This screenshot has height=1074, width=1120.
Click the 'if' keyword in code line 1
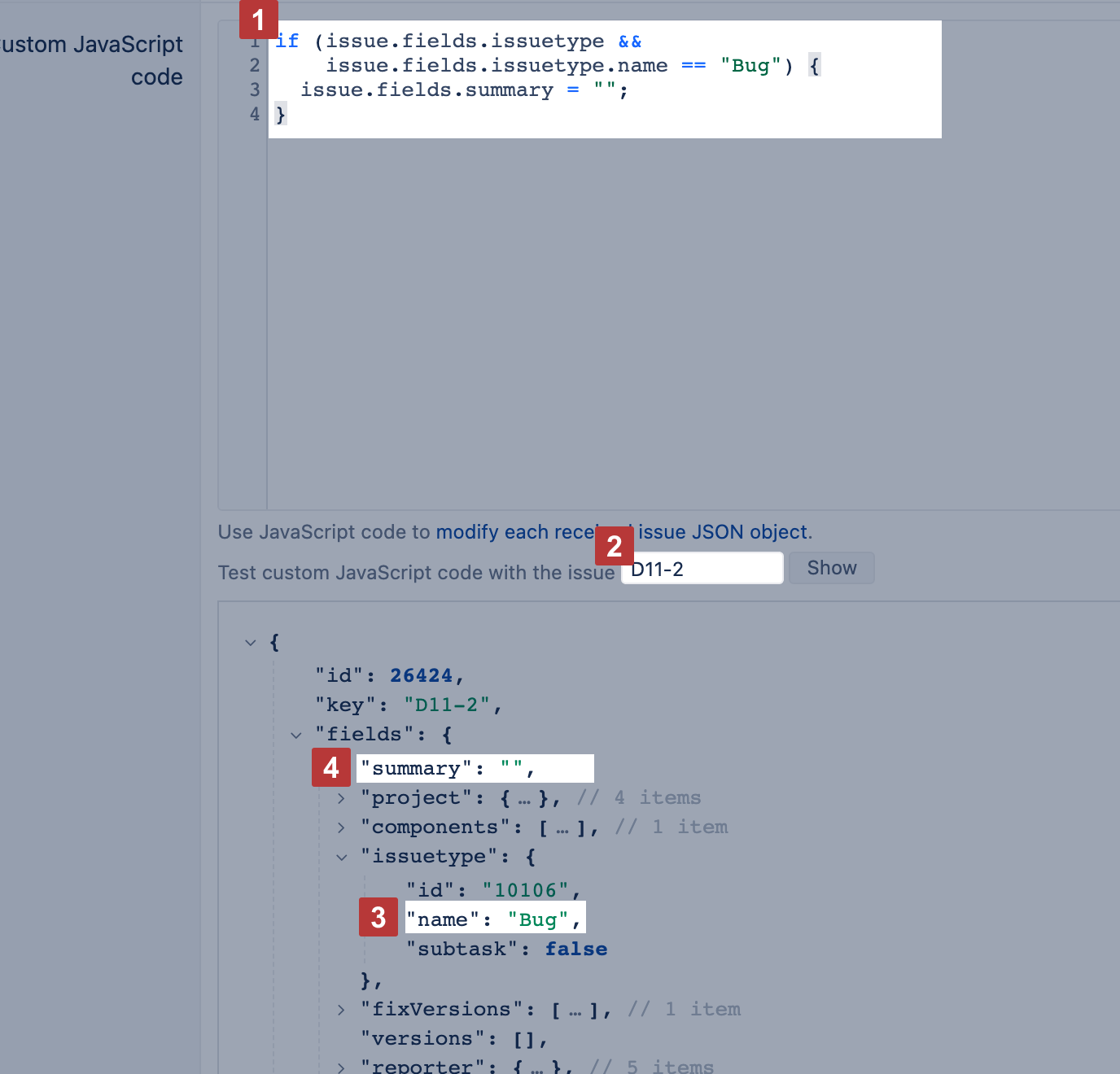[287, 41]
